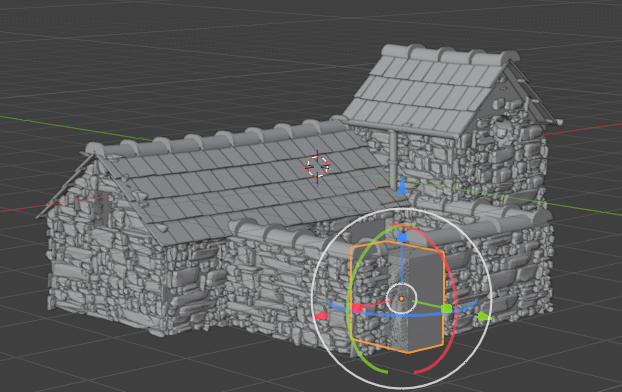This screenshot has width=622, height=392.
Task: Click the blue Z-axis scale cube handle
Action: pos(402,238)
